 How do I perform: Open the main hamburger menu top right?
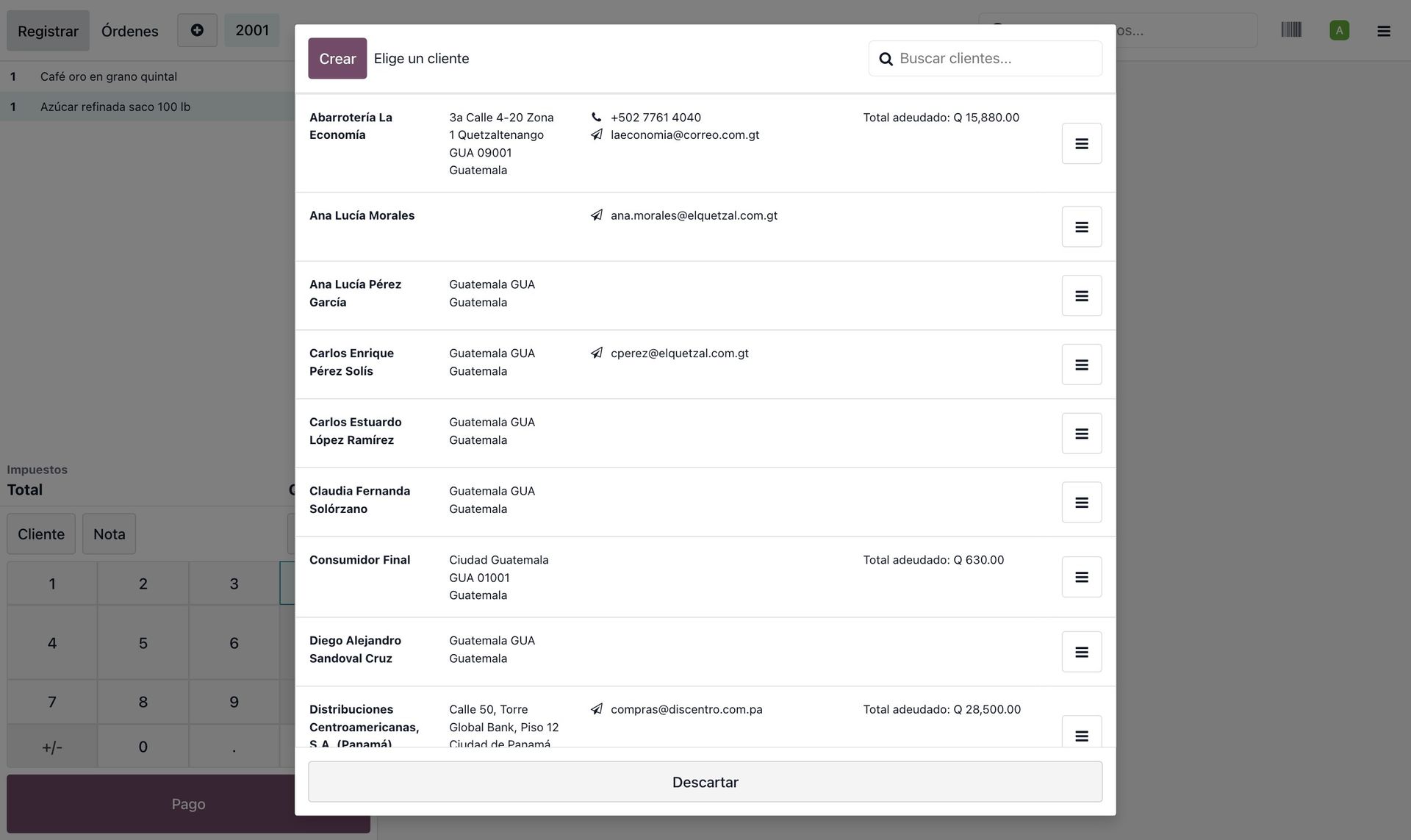pos(1383,31)
